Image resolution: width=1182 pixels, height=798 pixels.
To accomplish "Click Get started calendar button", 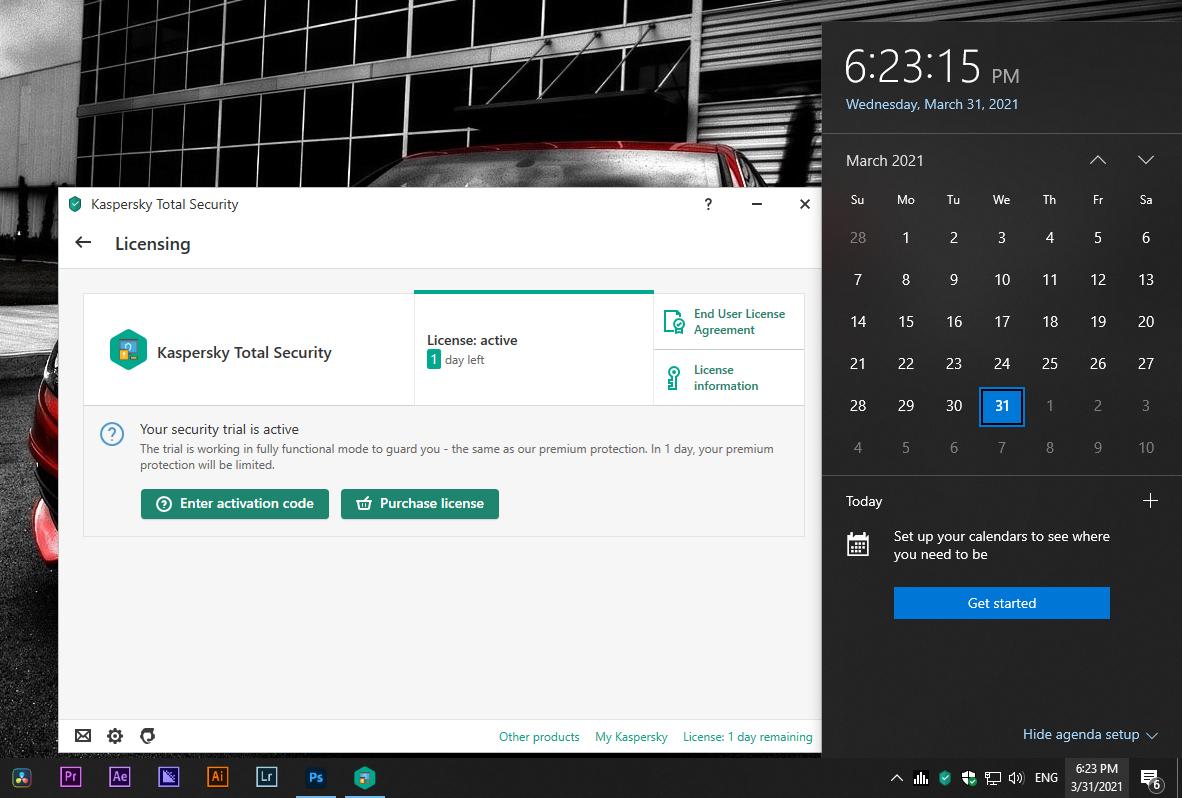I will pyautogui.click(x=1001, y=603).
